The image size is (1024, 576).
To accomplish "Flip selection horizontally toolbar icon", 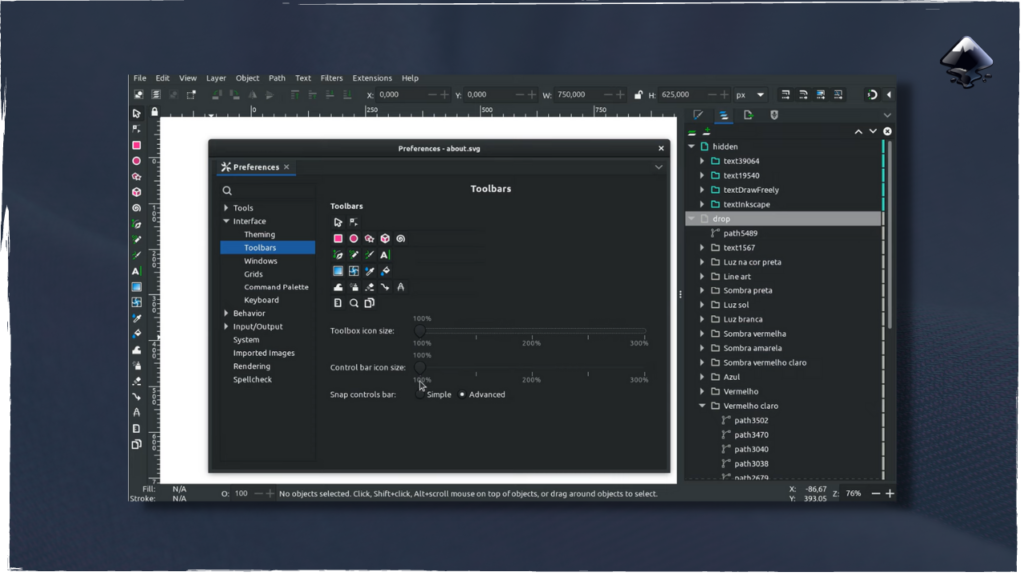I will pos(252,95).
